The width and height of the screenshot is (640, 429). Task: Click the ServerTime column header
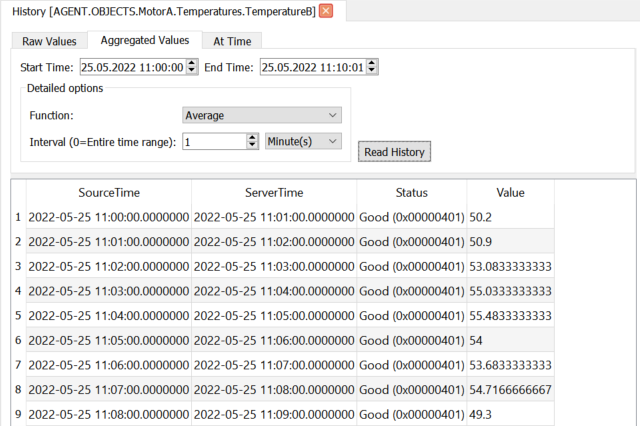click(274, 193)
